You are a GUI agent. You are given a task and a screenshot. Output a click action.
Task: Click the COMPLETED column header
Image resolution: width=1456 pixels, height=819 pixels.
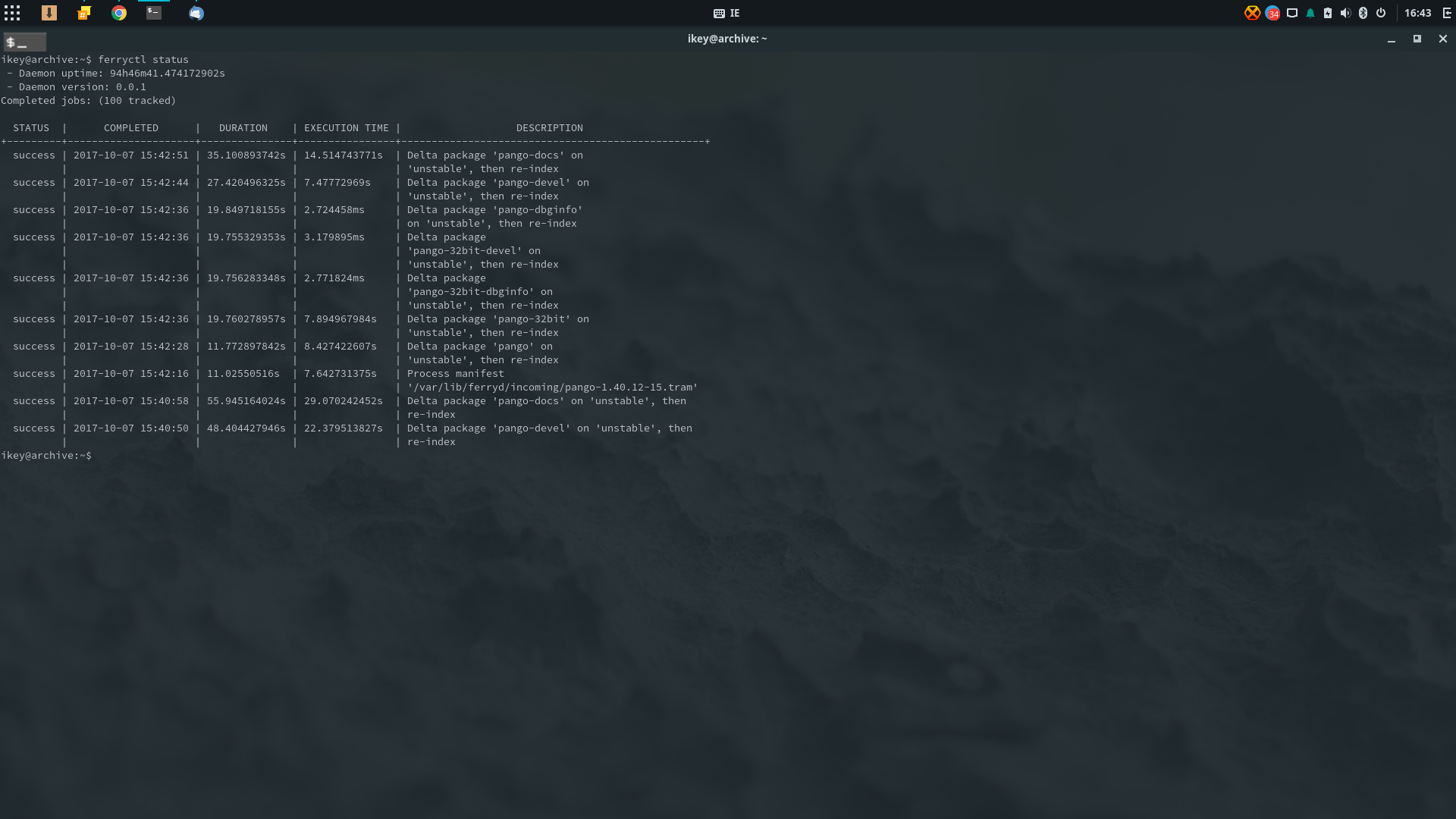point(131,127)
